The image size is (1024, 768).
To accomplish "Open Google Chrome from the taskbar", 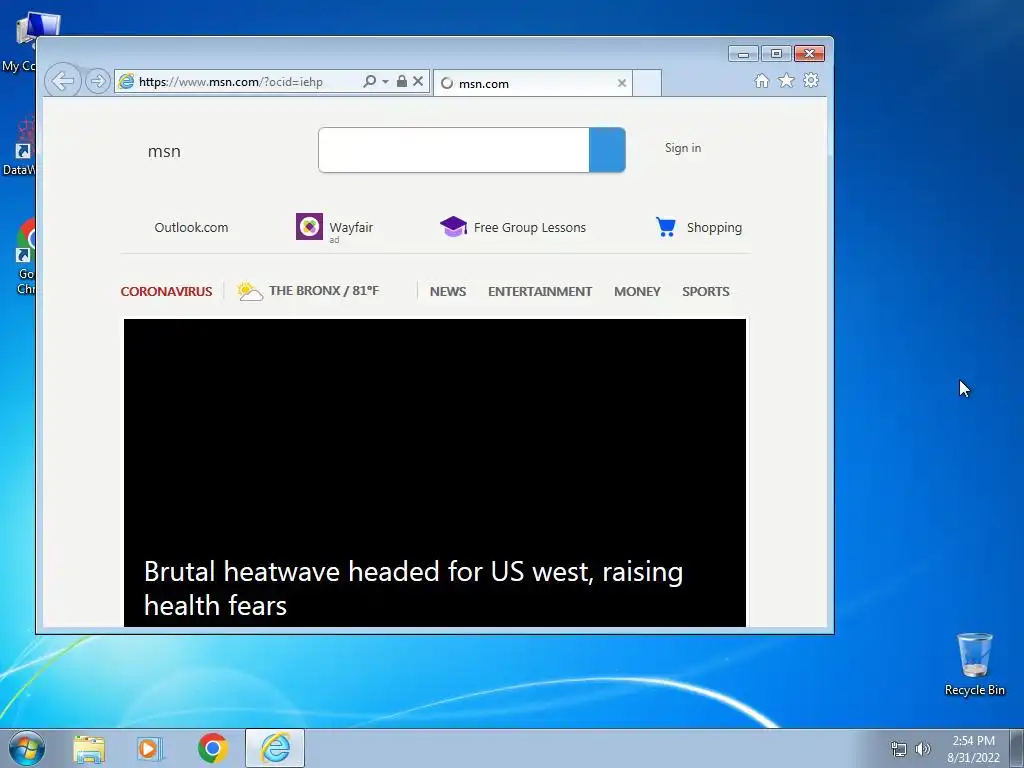I will coord(213,748).
